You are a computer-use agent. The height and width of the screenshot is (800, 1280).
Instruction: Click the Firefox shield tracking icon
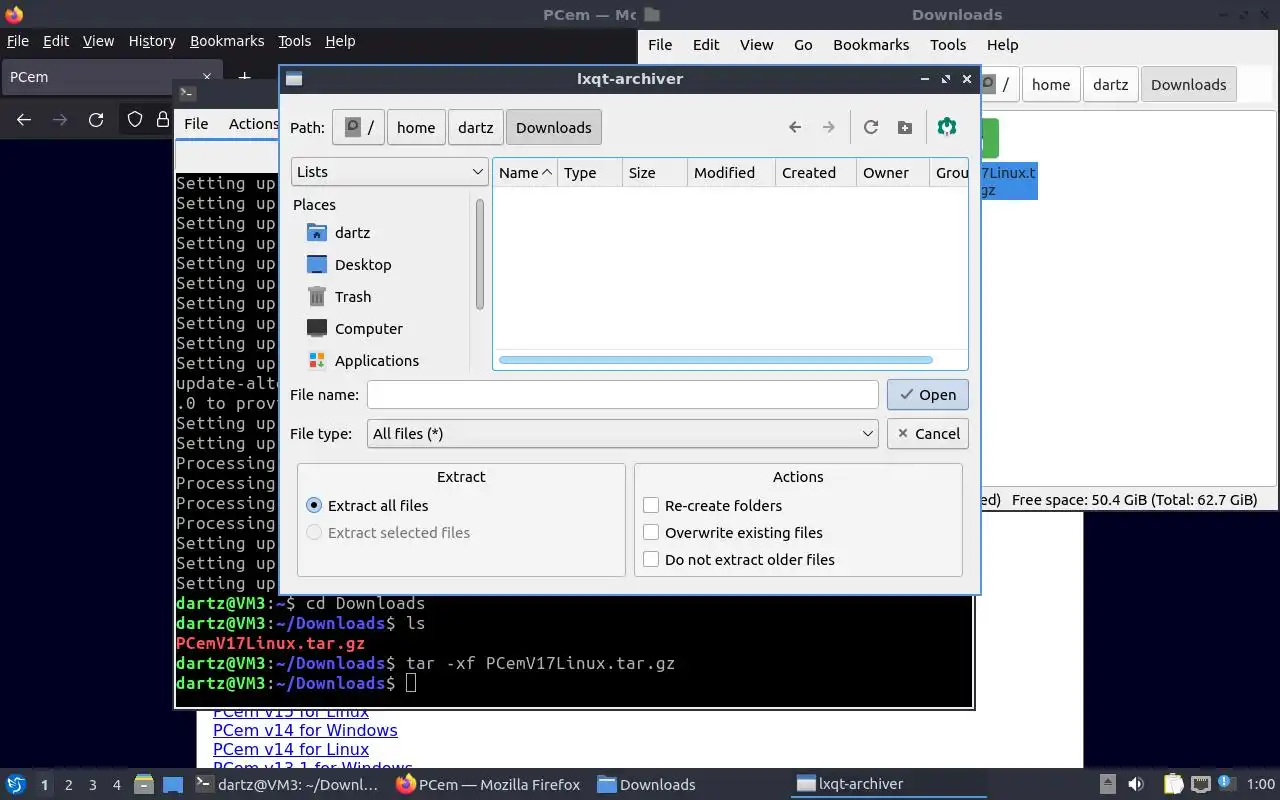click(x=135, y=120)
